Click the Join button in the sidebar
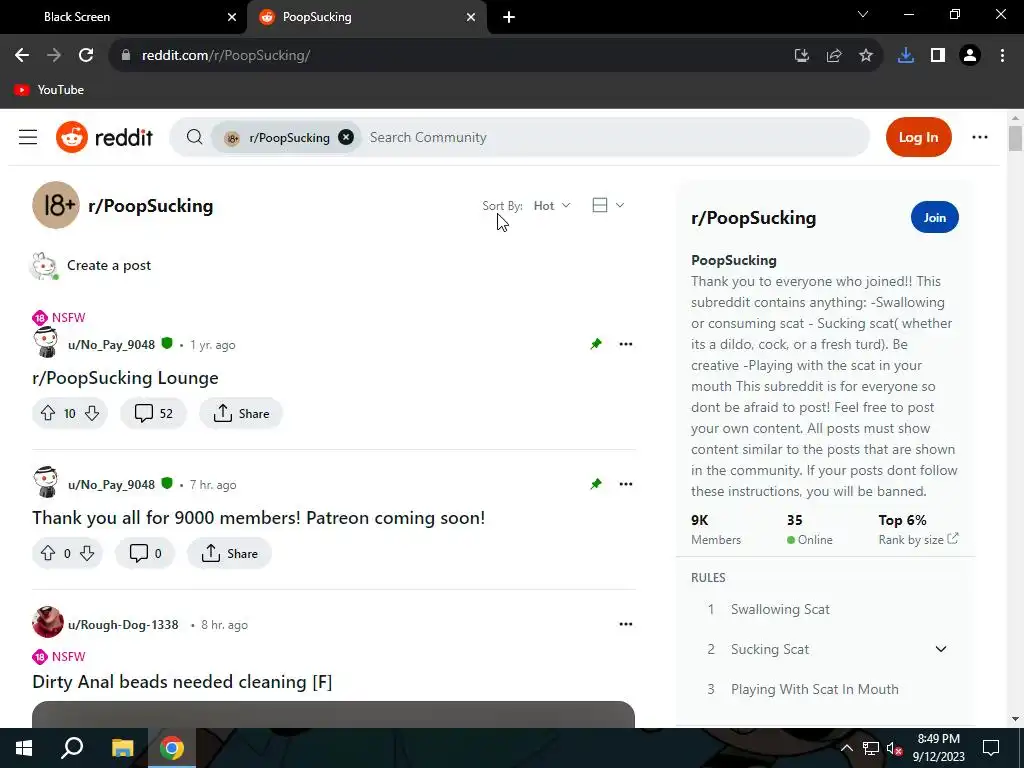This screenshot has width=1024, height=768. click(x=935, y=217)
